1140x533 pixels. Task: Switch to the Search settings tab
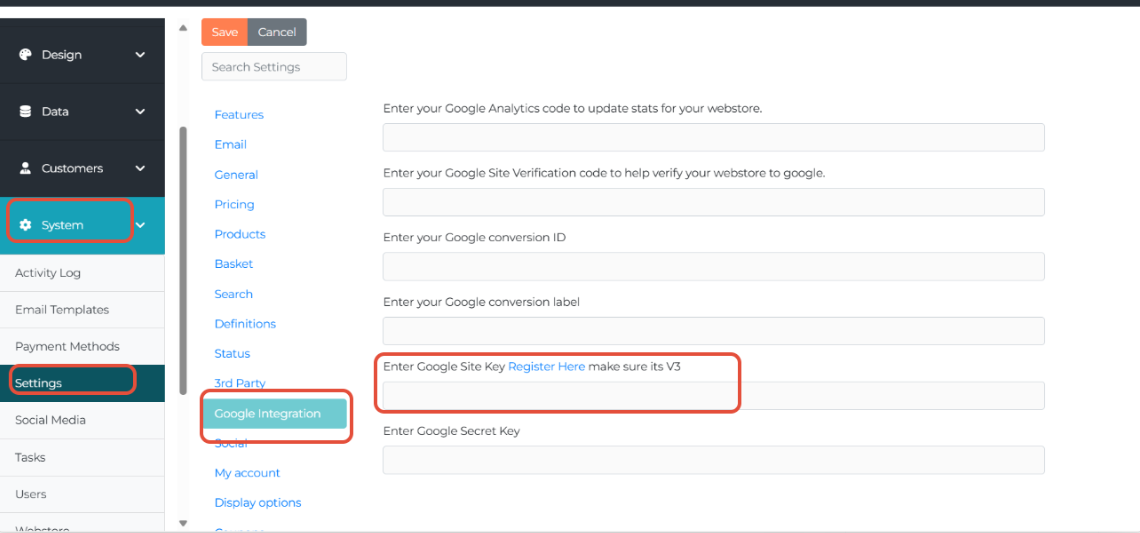coord(233,294)
